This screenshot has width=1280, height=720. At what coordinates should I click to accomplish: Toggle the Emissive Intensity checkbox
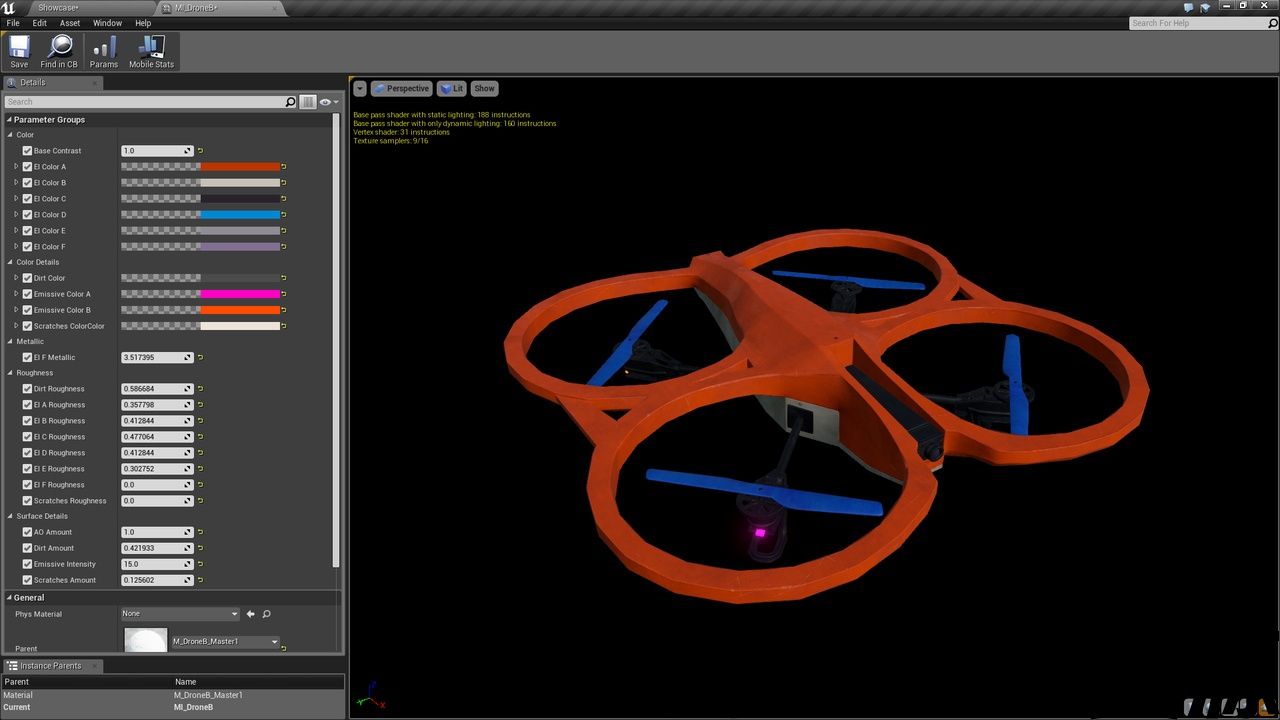[28, 564]
